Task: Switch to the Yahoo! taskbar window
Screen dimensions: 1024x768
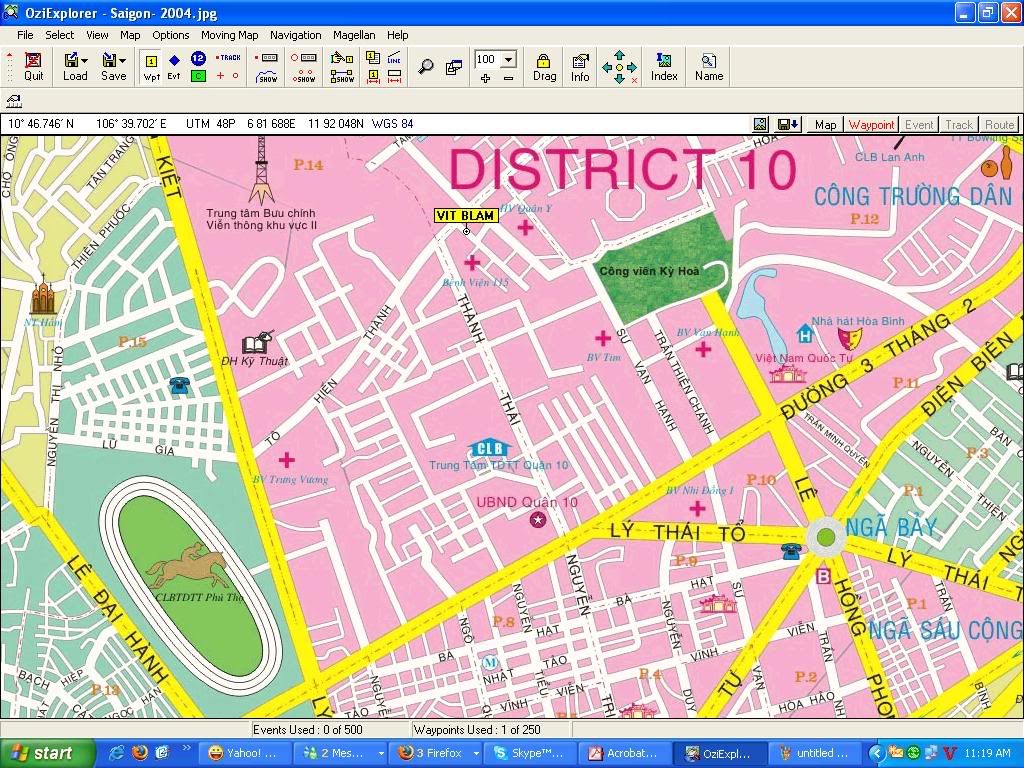Action: pyautogui.click(x=243, y=754)
